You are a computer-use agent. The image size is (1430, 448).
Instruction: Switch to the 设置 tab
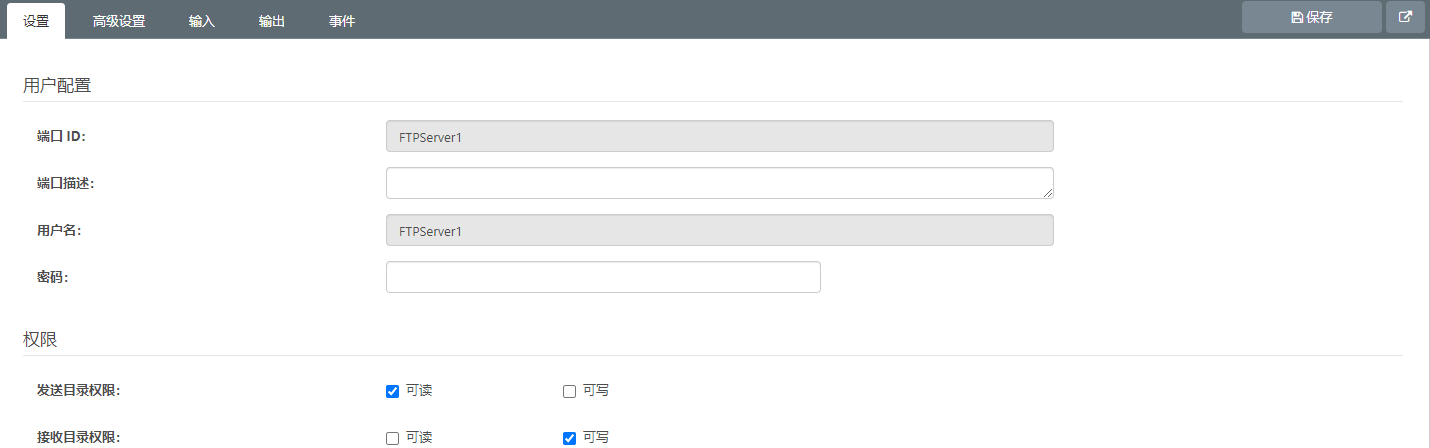(x=36, y=21)
